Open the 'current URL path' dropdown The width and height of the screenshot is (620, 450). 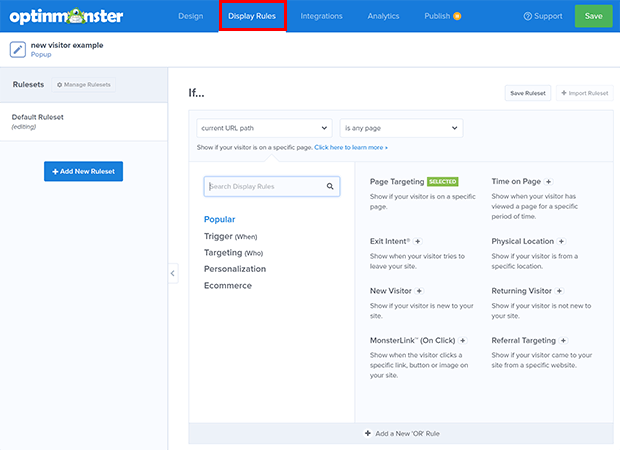pyautogui.click(x=264, y=128)
